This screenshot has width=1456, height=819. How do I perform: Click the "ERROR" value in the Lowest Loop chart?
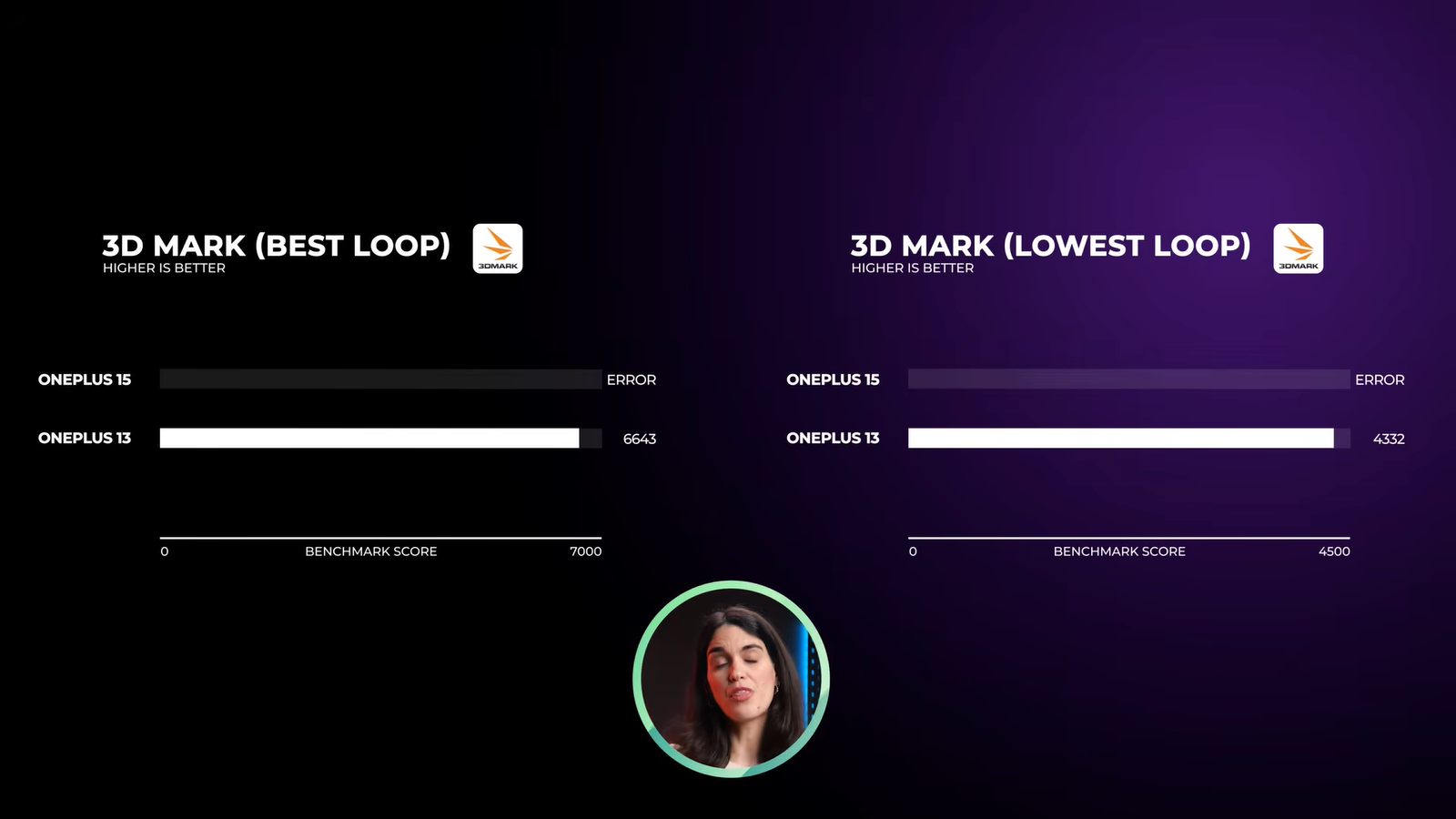pyautogui.click(x=1380, y=380)
